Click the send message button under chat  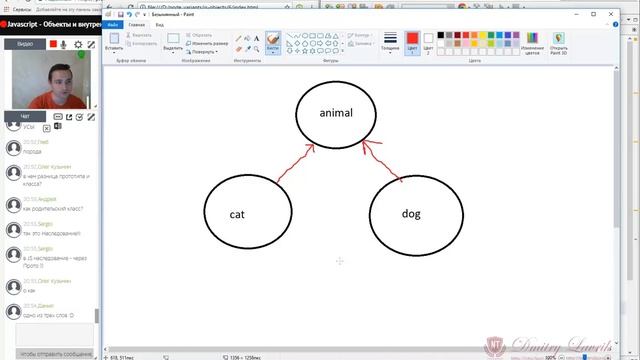click(x=55, y=354)
